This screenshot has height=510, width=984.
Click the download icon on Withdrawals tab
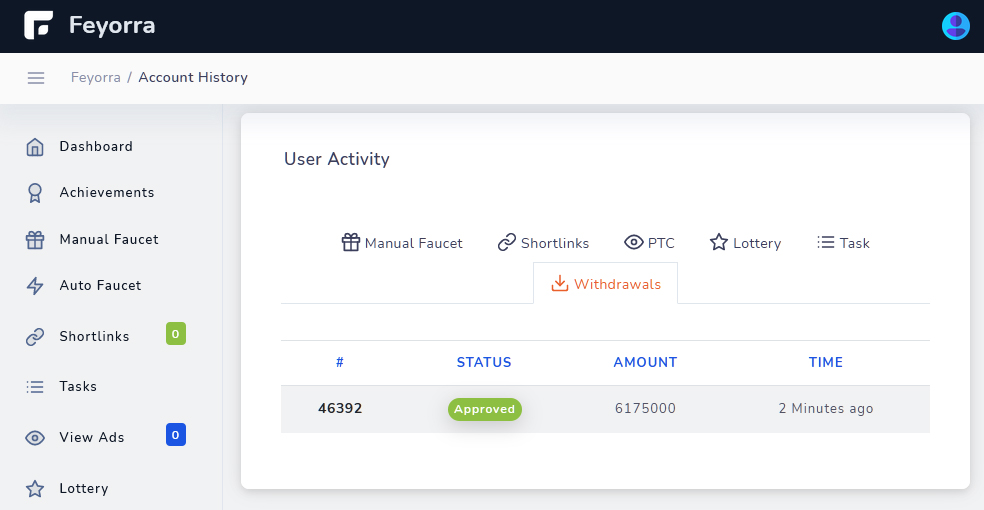coord(560,284)
